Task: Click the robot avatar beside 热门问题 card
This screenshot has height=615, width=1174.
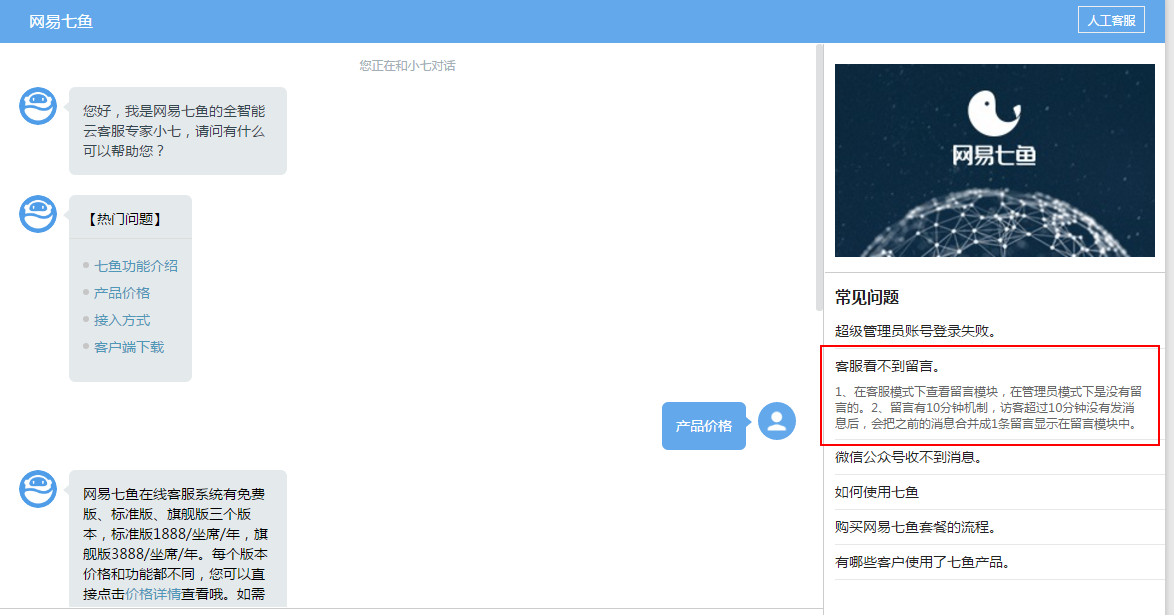Action: pyautogui.click(x=37, y=214)
